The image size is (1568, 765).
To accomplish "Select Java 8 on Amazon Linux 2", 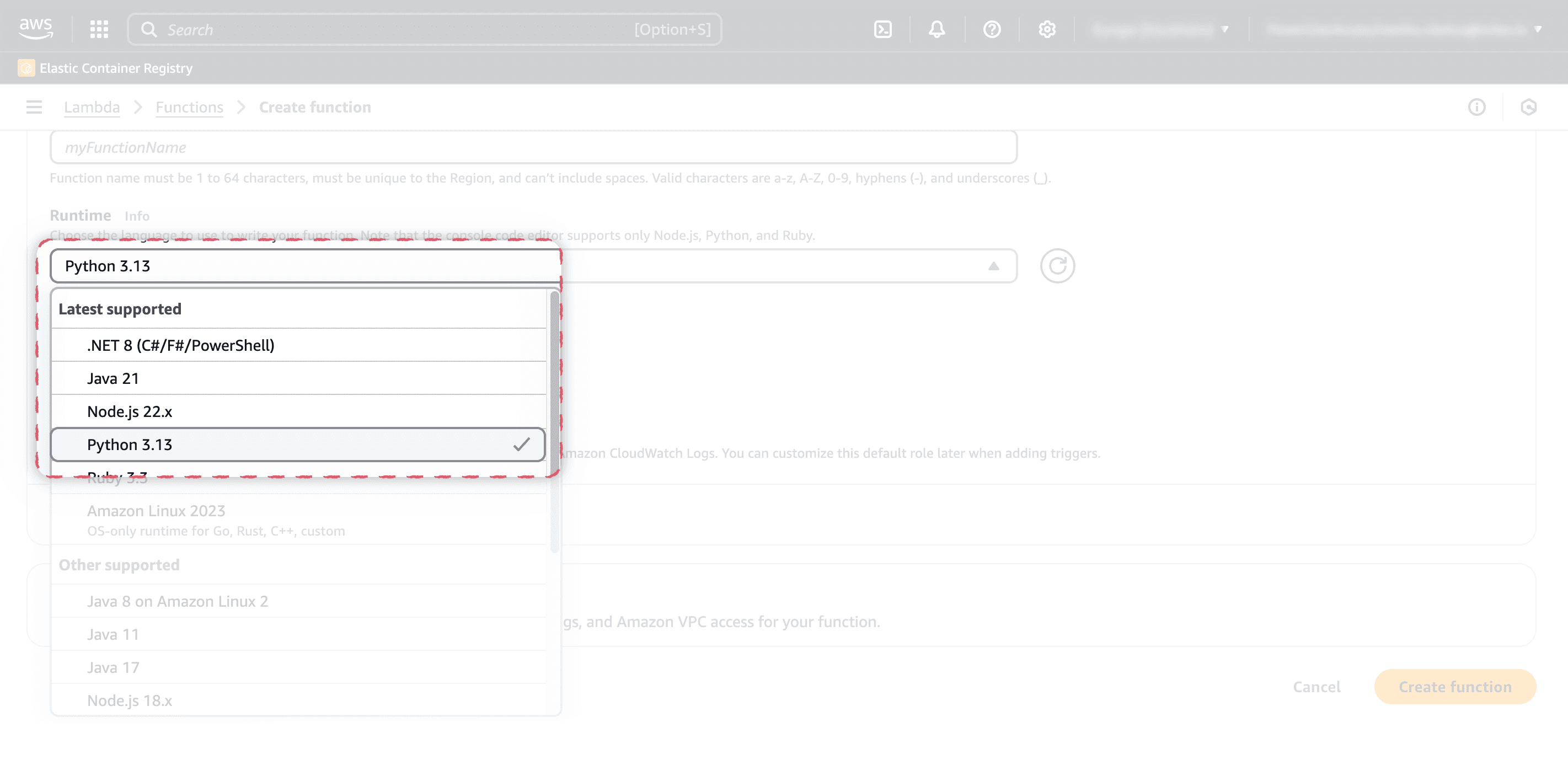I will point(298,602).
